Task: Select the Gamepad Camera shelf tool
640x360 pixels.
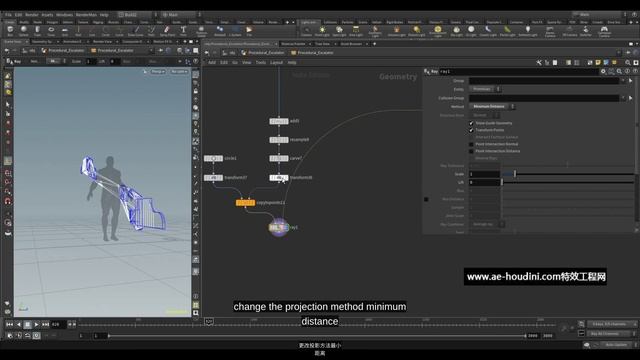Action: tap(604, 31)
